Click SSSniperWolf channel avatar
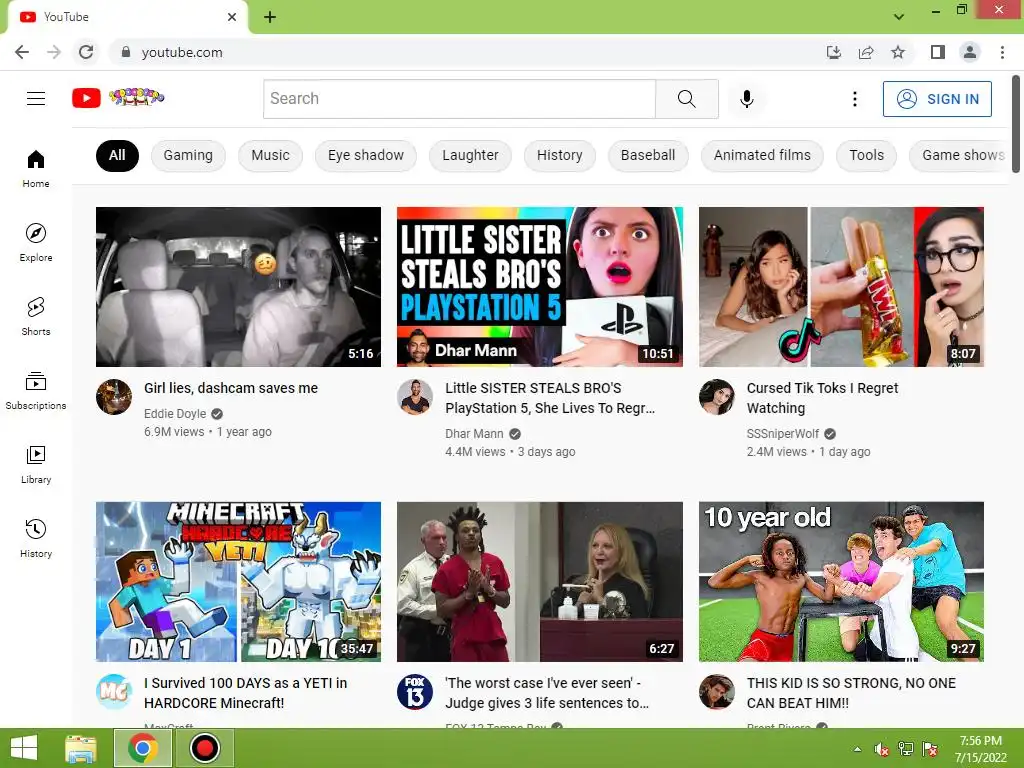This screenshot has width=1024, height=768. click(716, 396)
